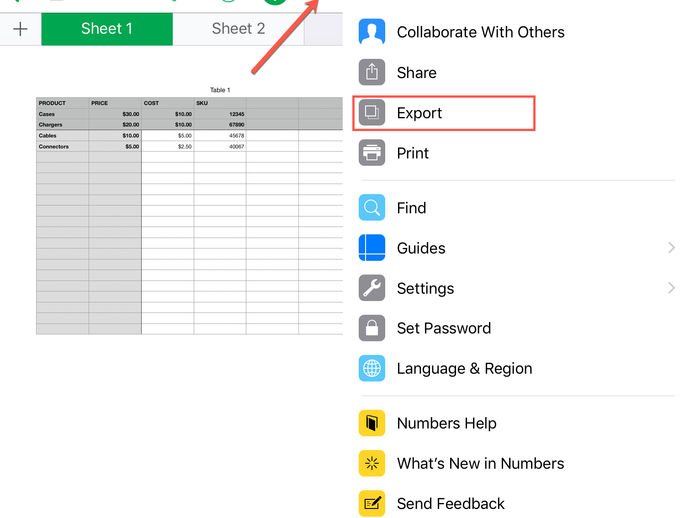690x518 pixels.
Task: Tap the Export icon
Action: [372, 113]
